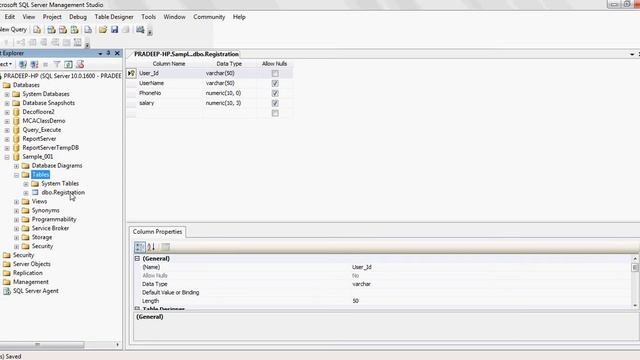Open the Community menu

[x=209, y=17]
